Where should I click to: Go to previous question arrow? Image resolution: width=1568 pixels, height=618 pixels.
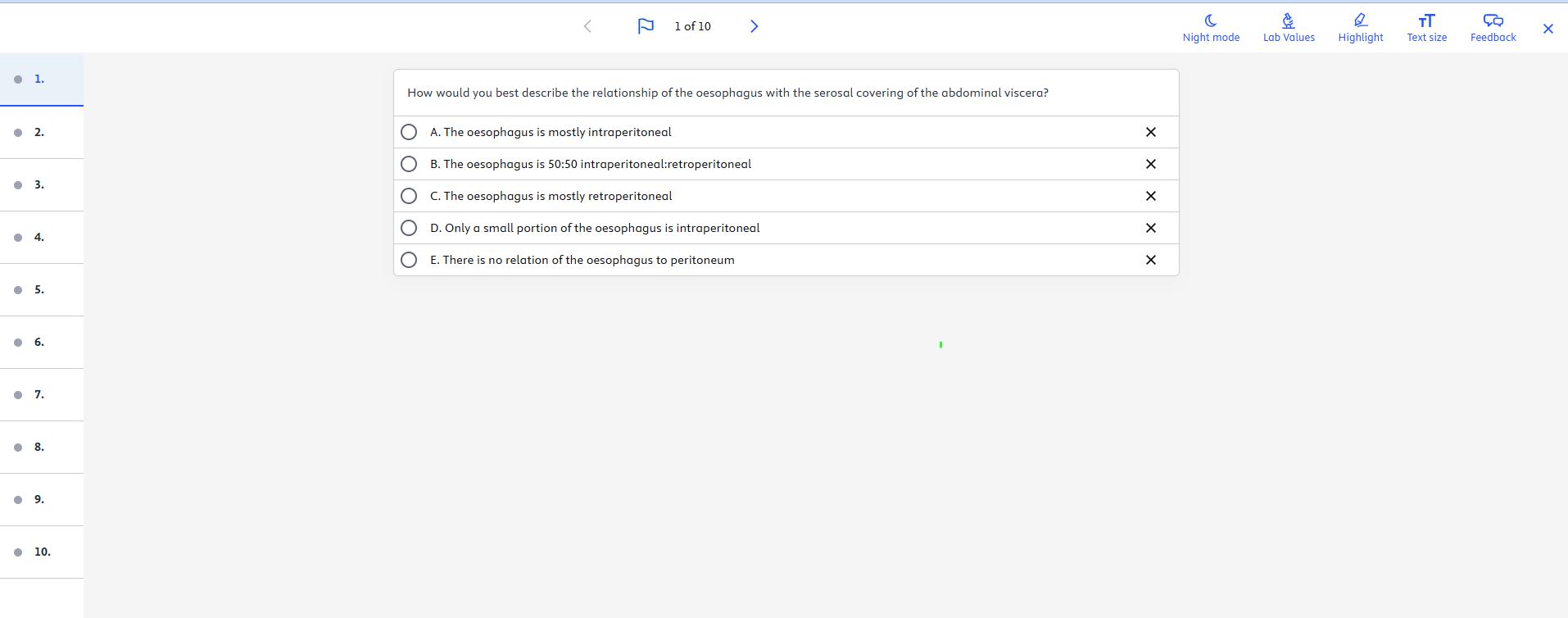587,26
